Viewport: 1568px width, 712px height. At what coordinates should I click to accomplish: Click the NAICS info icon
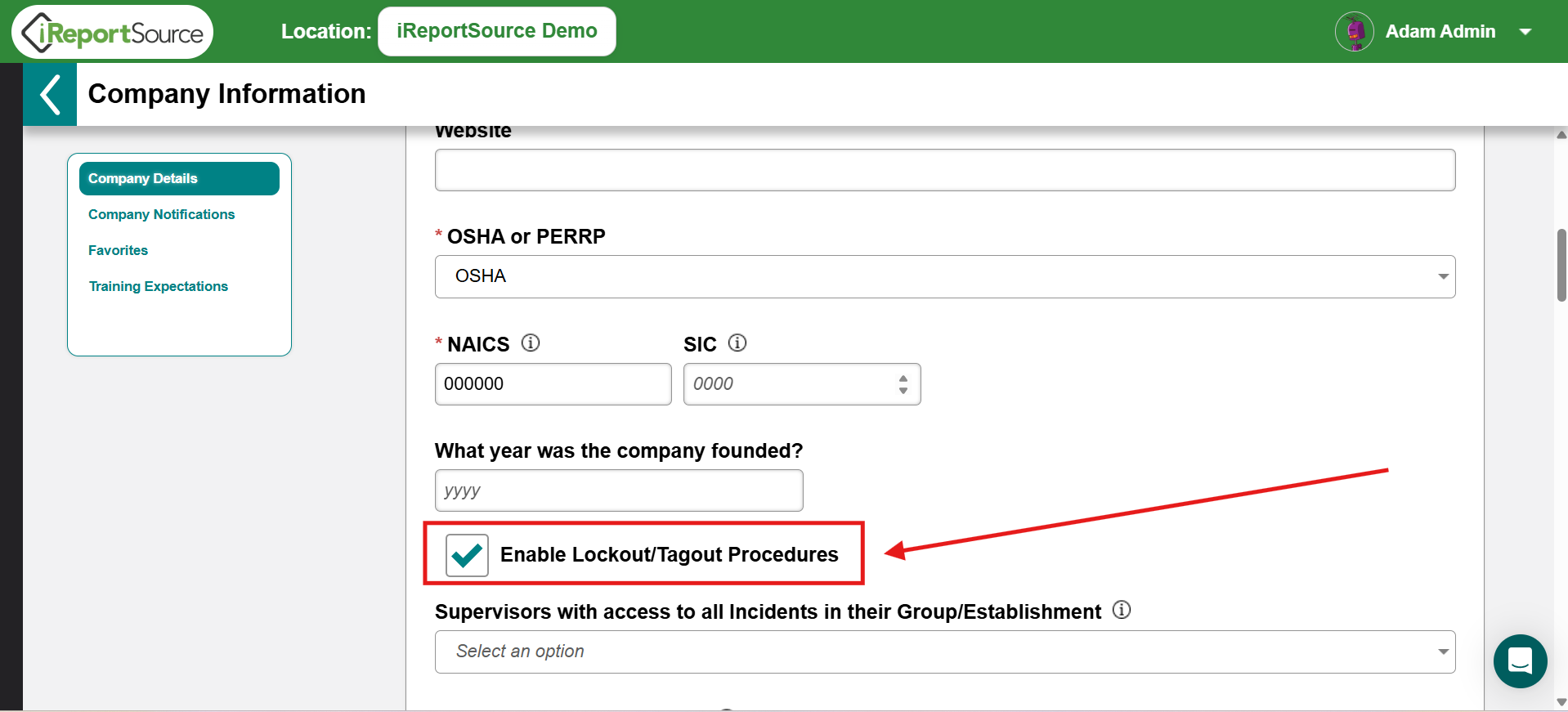[x=531, y=343]
